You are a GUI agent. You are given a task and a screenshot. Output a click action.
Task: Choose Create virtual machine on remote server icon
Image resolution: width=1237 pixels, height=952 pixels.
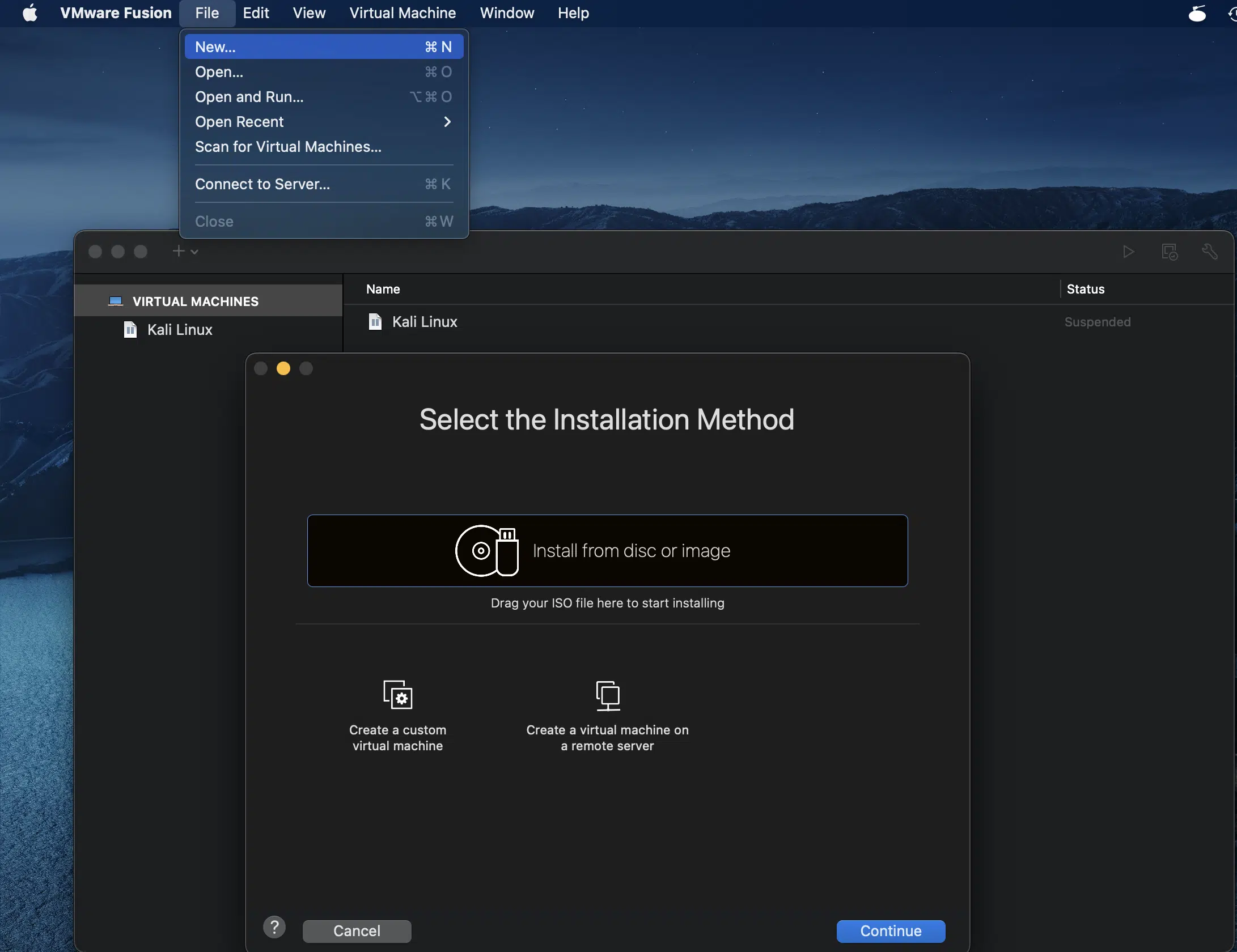pyautogui.click(x=607, y=695)
